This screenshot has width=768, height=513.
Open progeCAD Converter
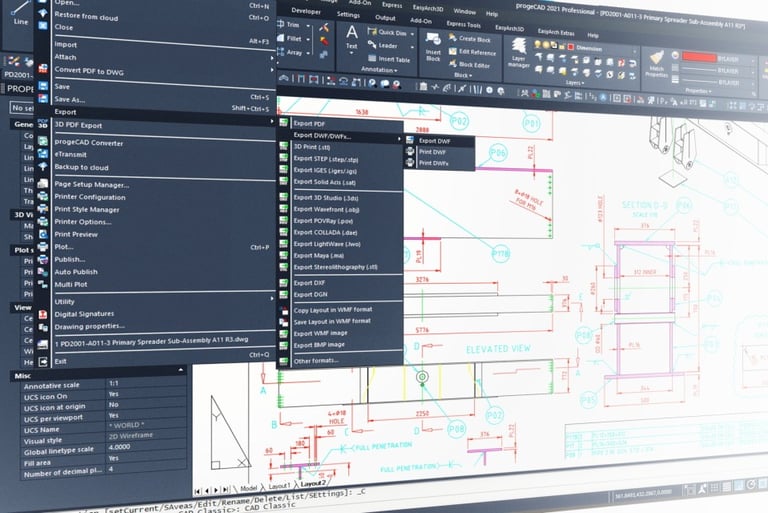coord(89,143)
